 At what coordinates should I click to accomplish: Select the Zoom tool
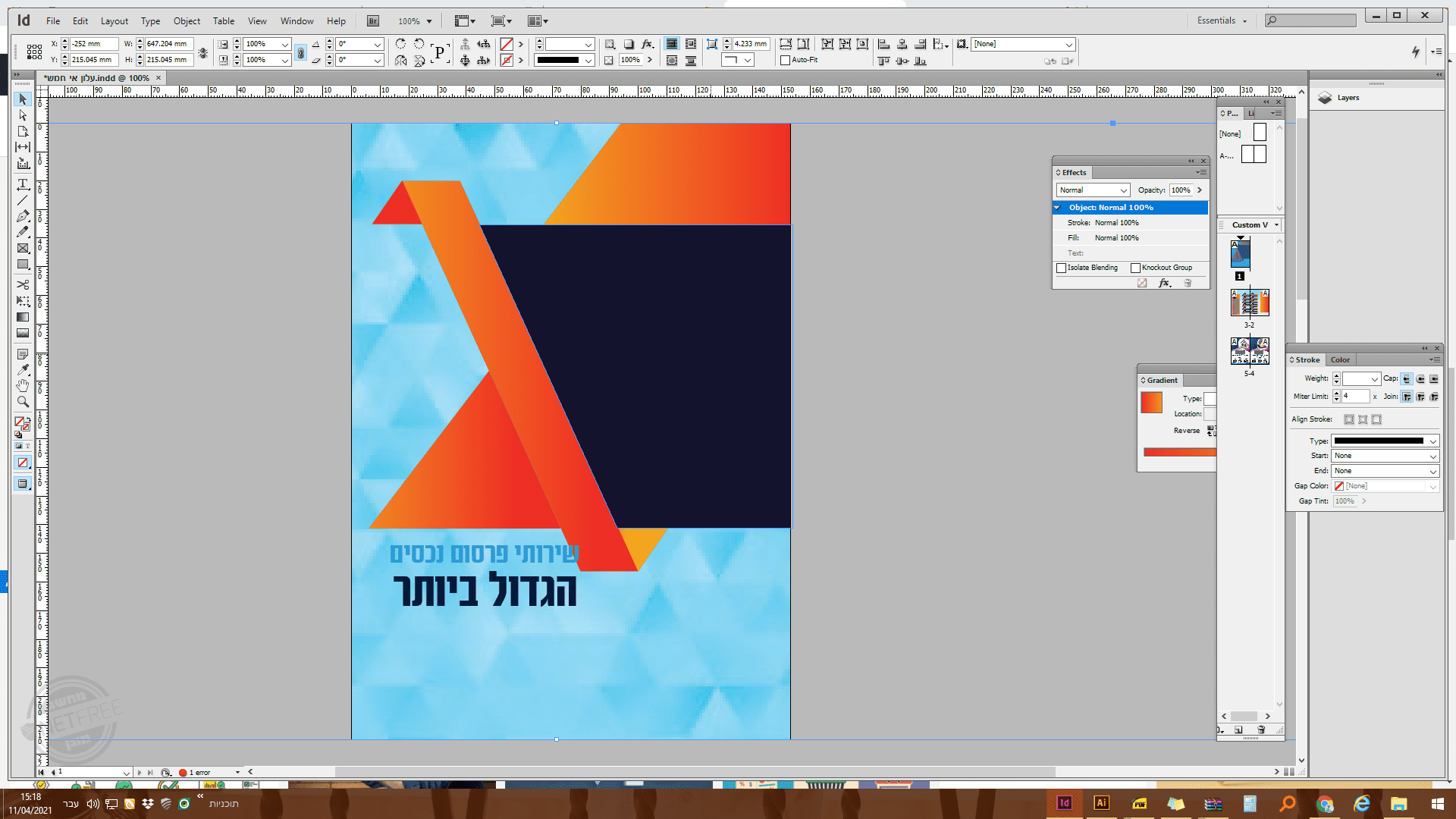pos(23,402)
